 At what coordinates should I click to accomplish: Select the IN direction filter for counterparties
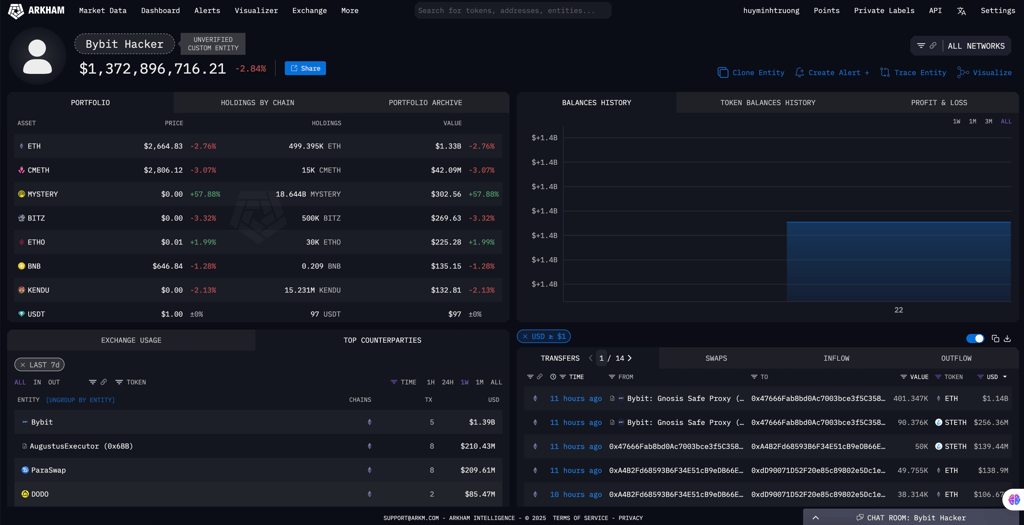tap(37, 382)
